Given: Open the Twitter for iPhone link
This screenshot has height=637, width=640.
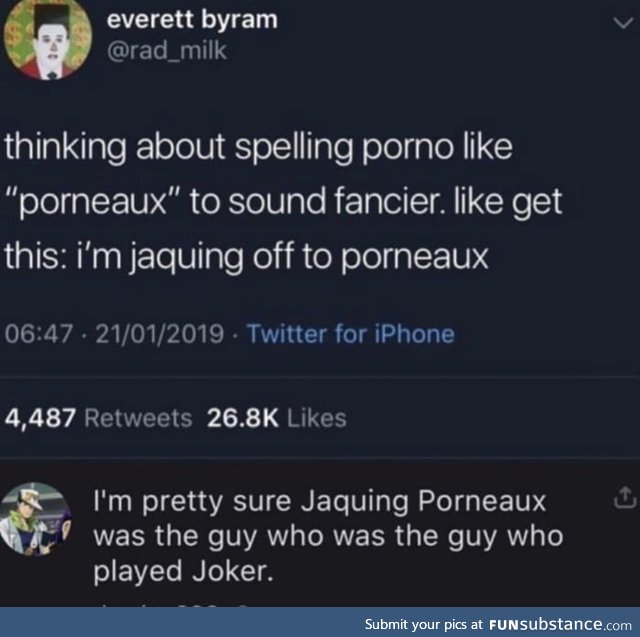Looking at the screenshot, I should click(x=351, y=334).
